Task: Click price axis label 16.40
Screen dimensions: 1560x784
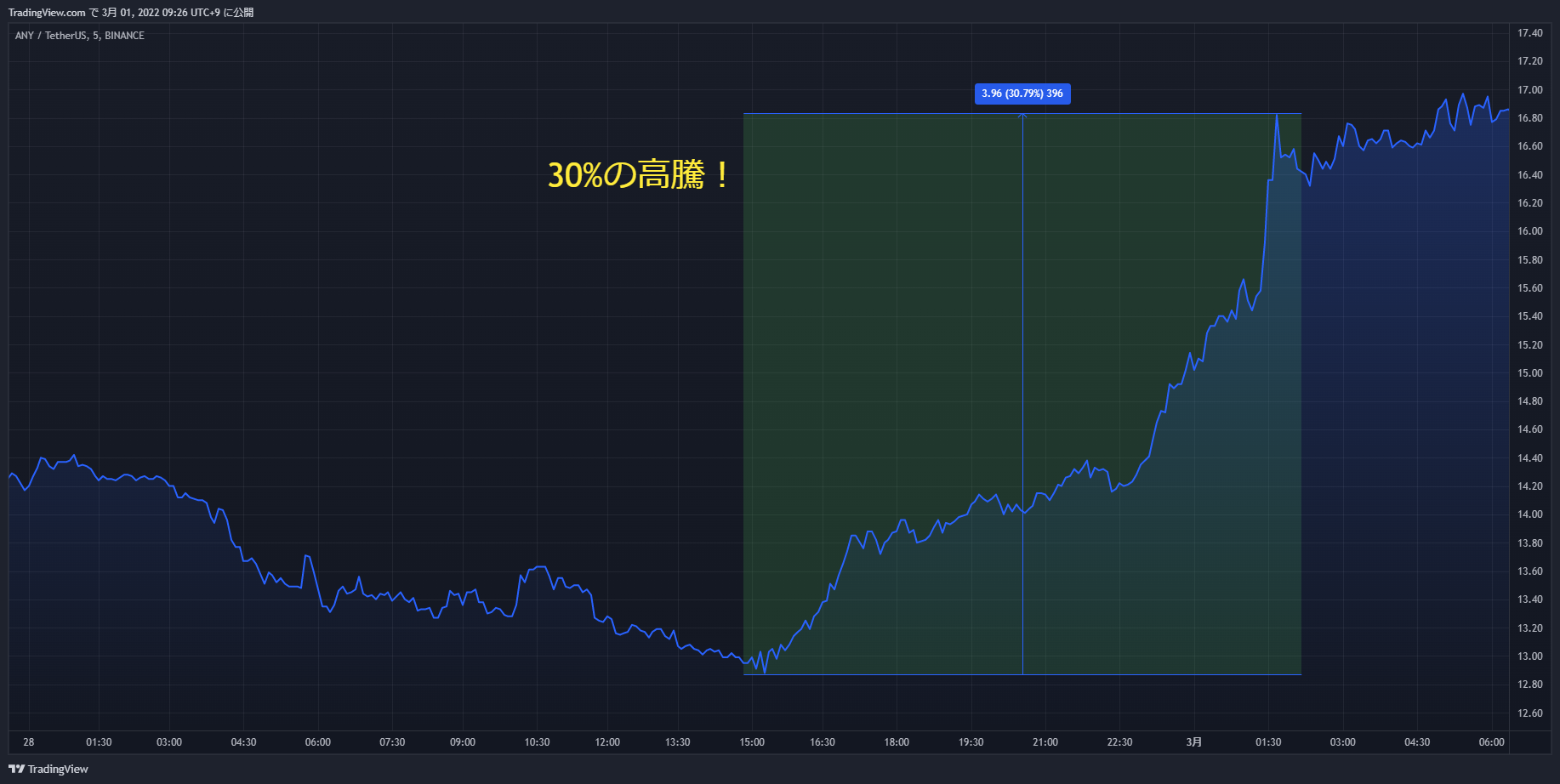Action: tap(1529, 175)
